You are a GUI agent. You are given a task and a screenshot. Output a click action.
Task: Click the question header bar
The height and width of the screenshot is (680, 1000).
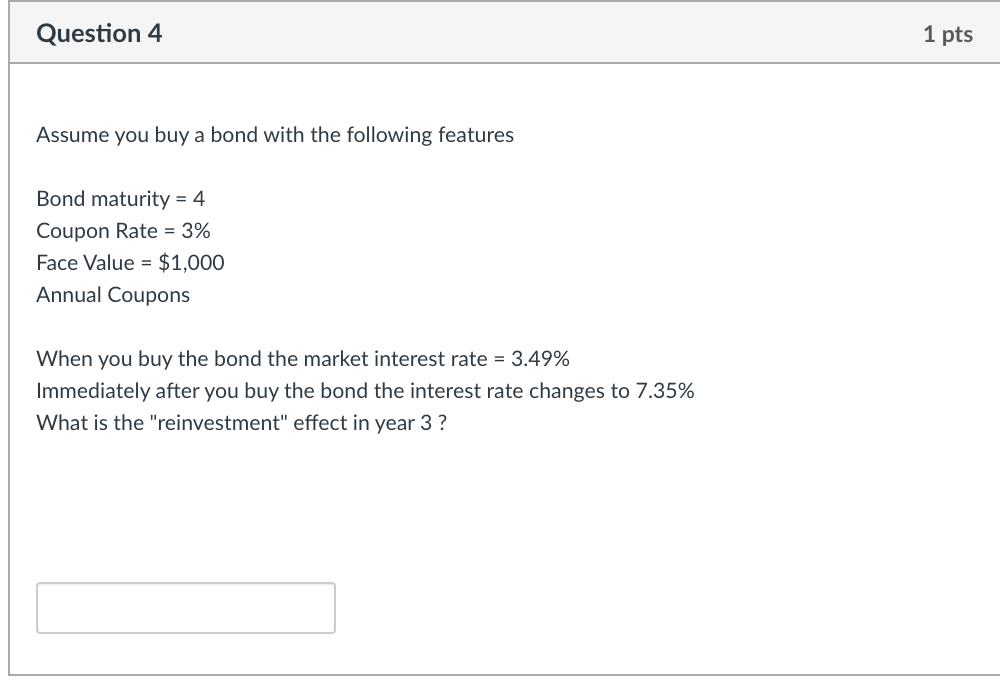click(x=500, y=33)
